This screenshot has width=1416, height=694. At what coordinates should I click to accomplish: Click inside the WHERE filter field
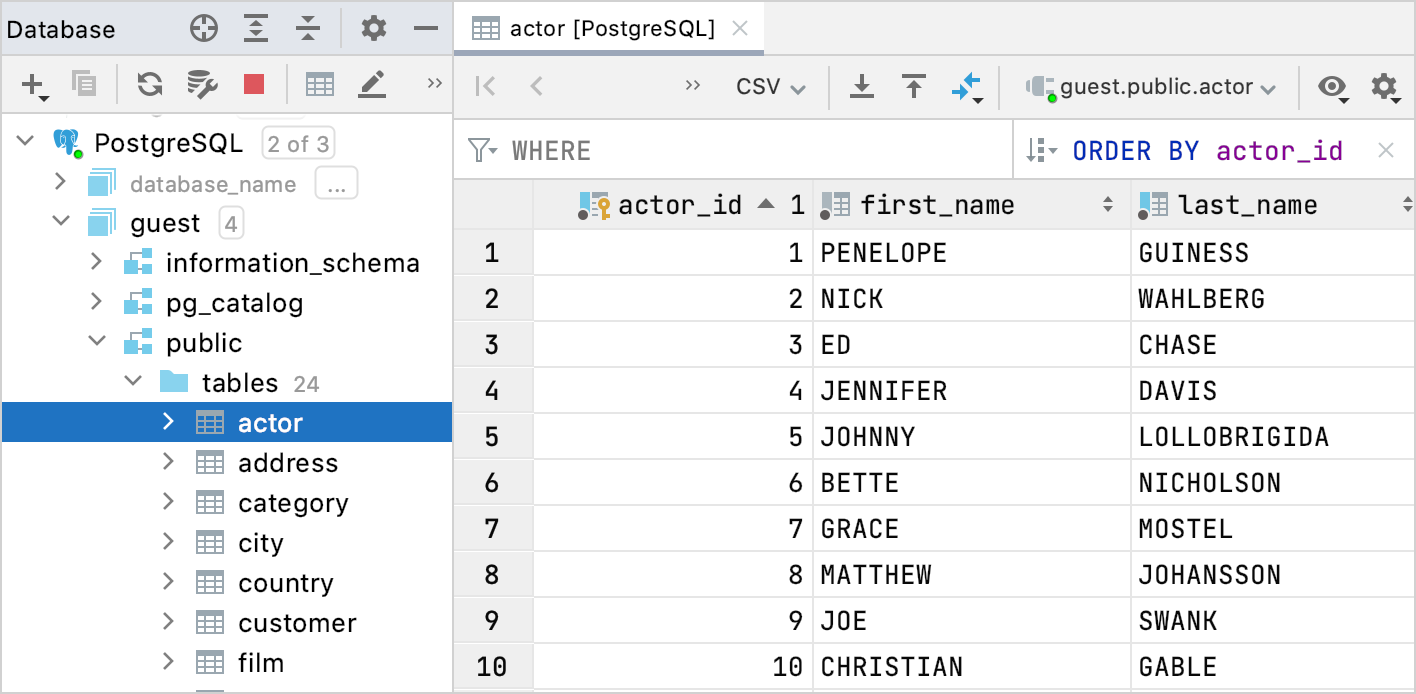(x=700, y=150)
